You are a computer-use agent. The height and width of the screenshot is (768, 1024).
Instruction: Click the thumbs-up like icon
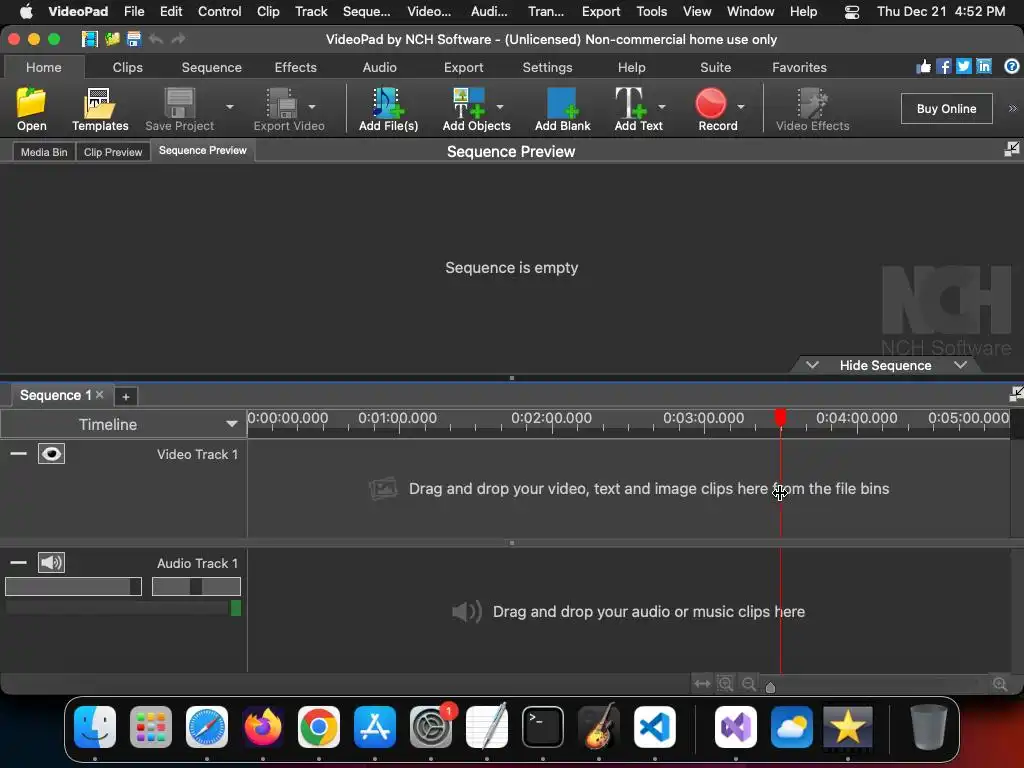tap(923, 67)
